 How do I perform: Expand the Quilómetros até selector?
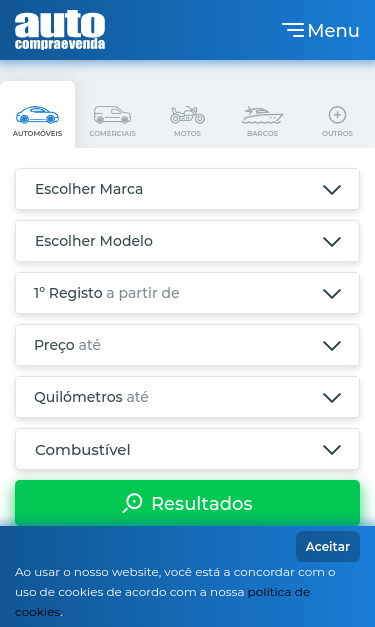click(188, 397)
